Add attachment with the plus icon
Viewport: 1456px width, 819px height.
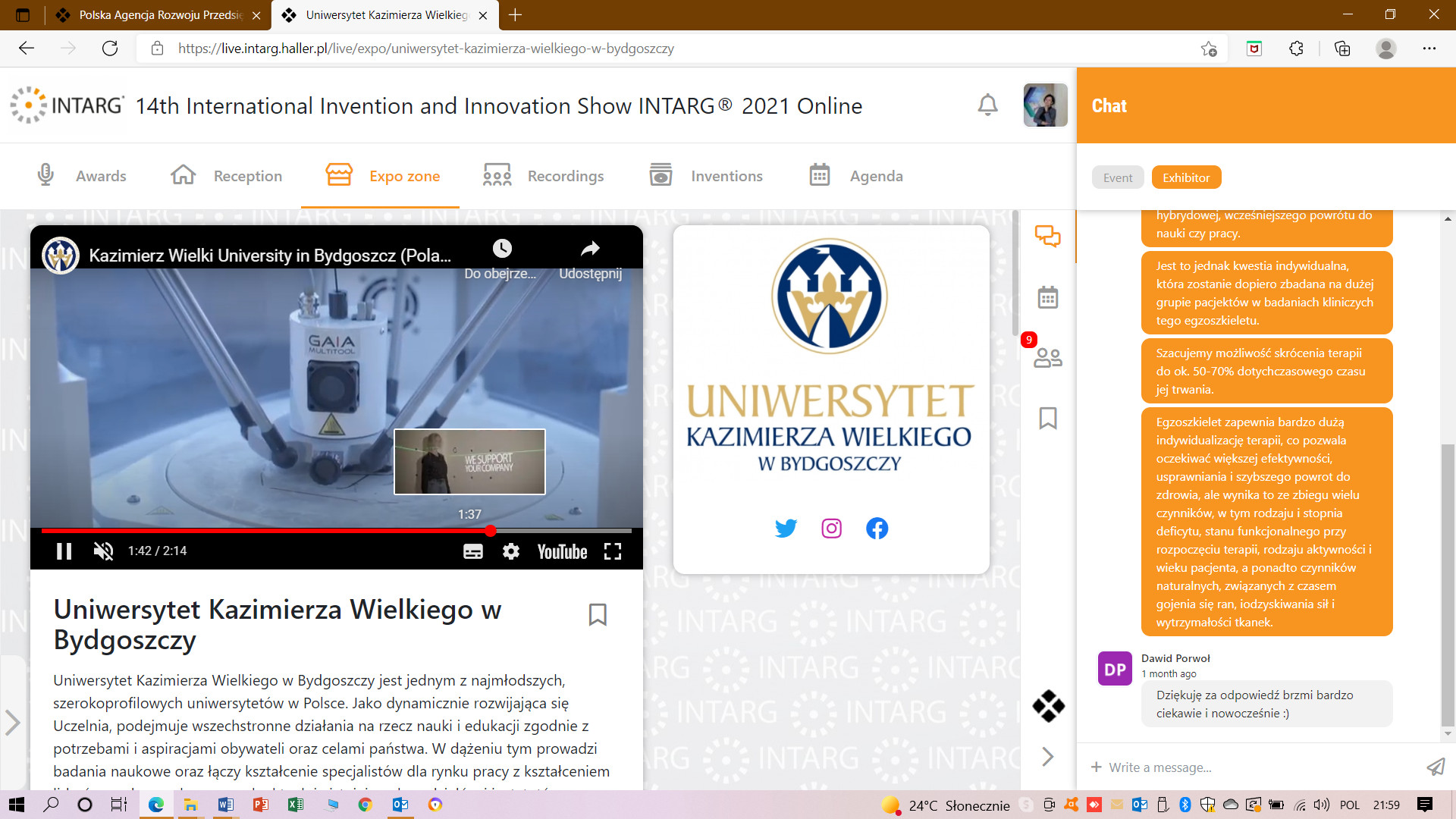point(1096,767)
